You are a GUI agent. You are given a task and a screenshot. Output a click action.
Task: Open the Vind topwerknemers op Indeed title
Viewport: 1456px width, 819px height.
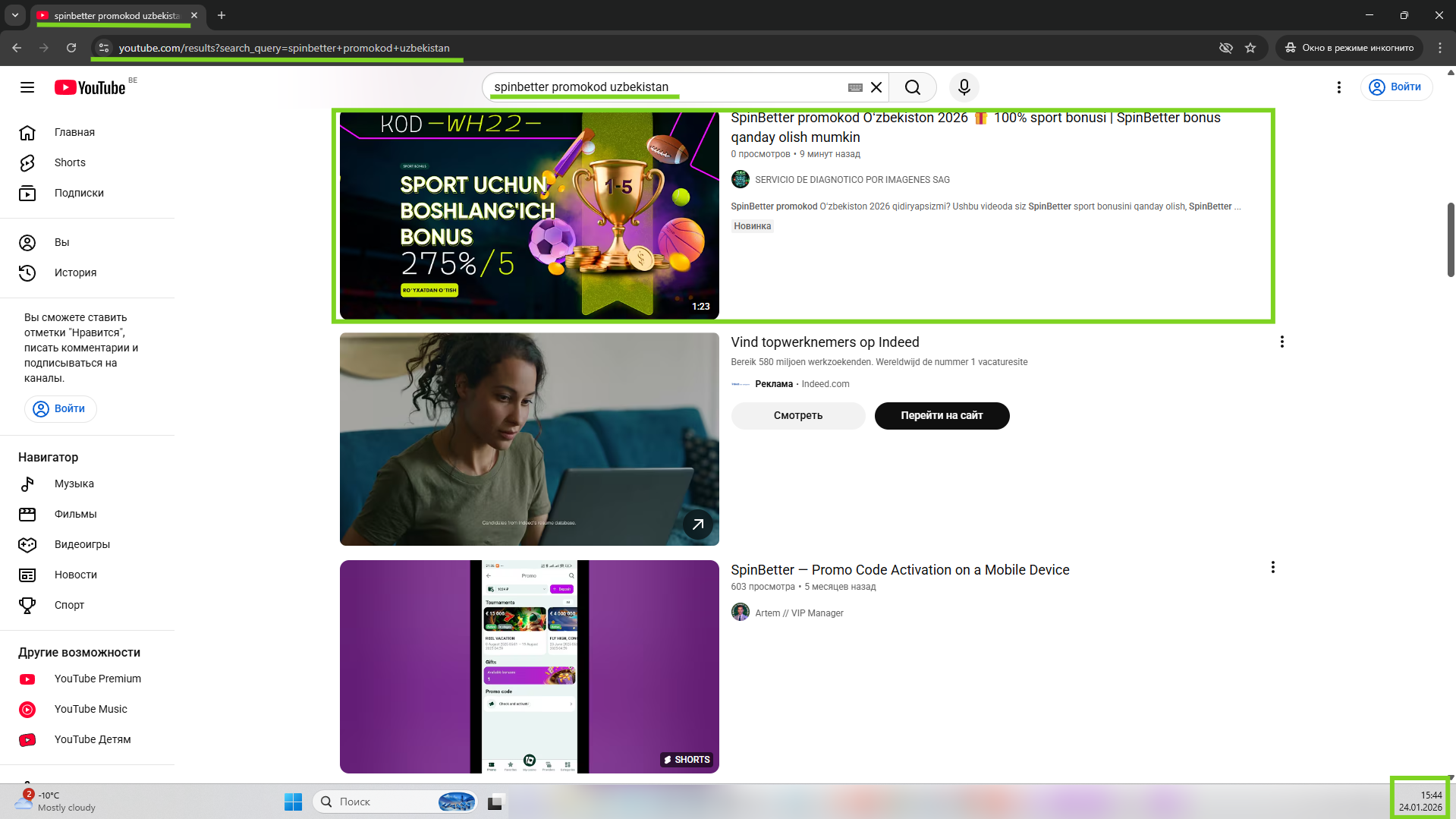825,342
